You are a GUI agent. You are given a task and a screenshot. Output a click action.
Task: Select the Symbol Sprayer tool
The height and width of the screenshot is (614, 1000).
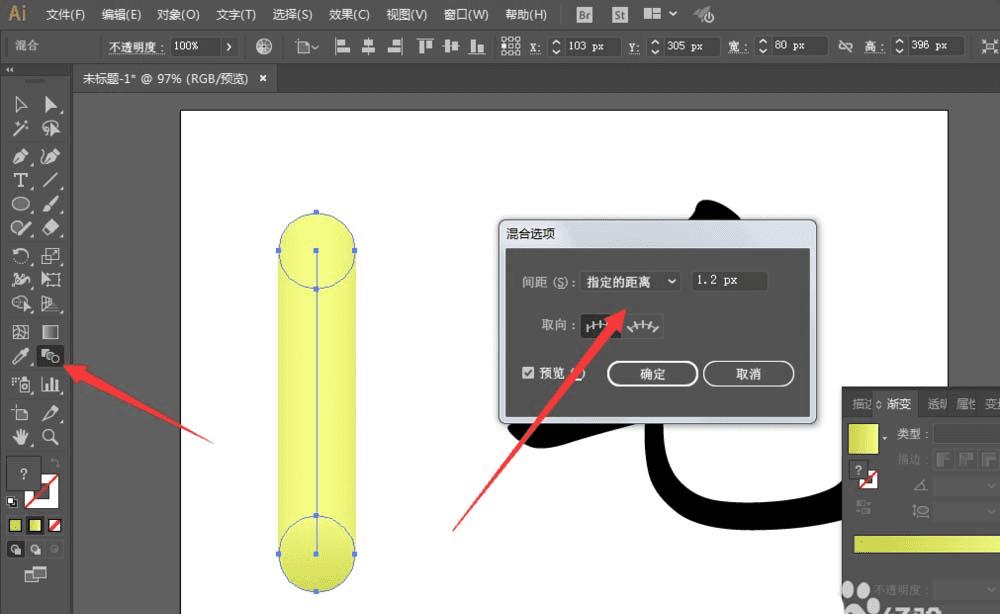[20, 384]
